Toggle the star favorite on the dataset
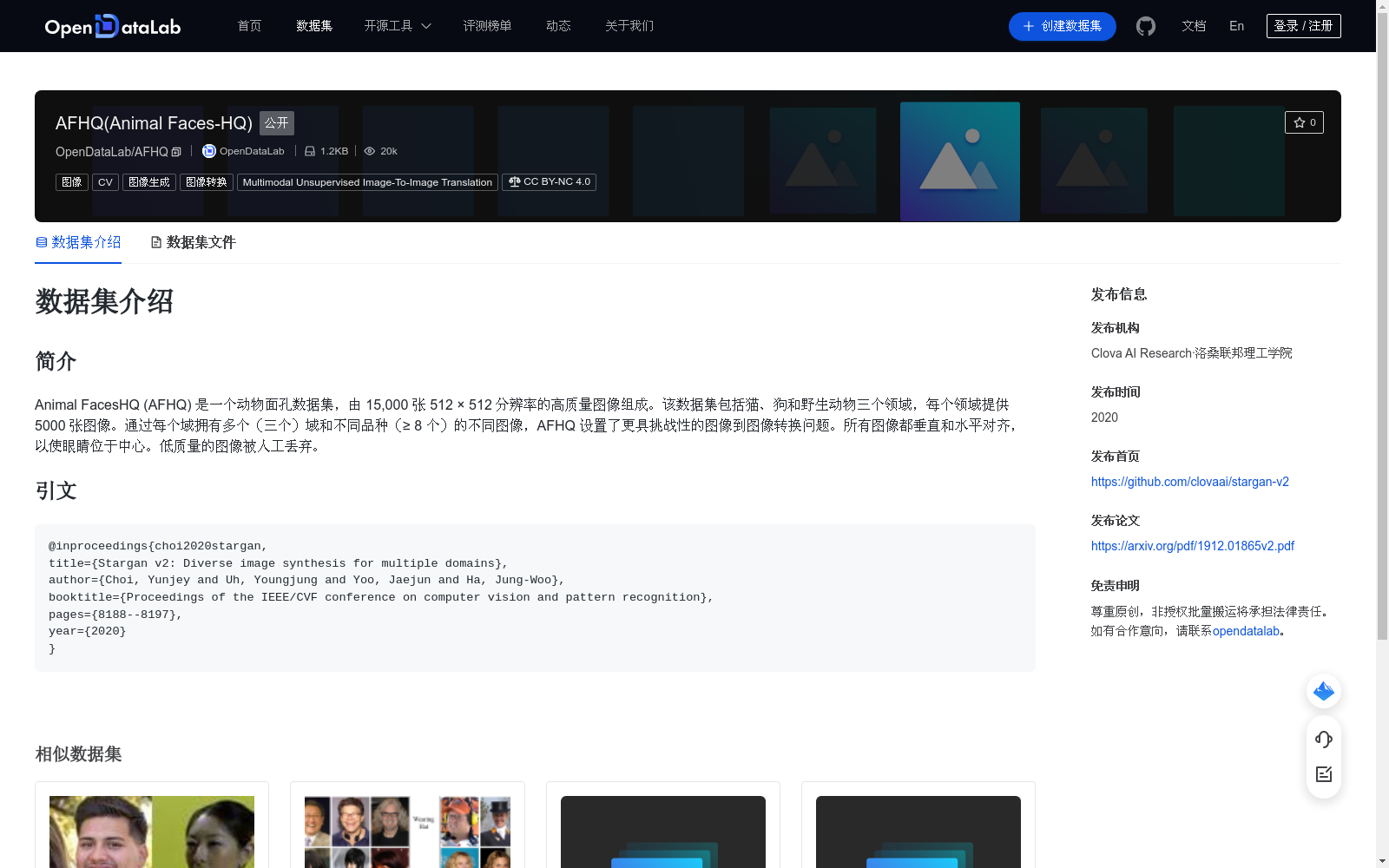The image size is (1389, 868). coord(1303,122)
